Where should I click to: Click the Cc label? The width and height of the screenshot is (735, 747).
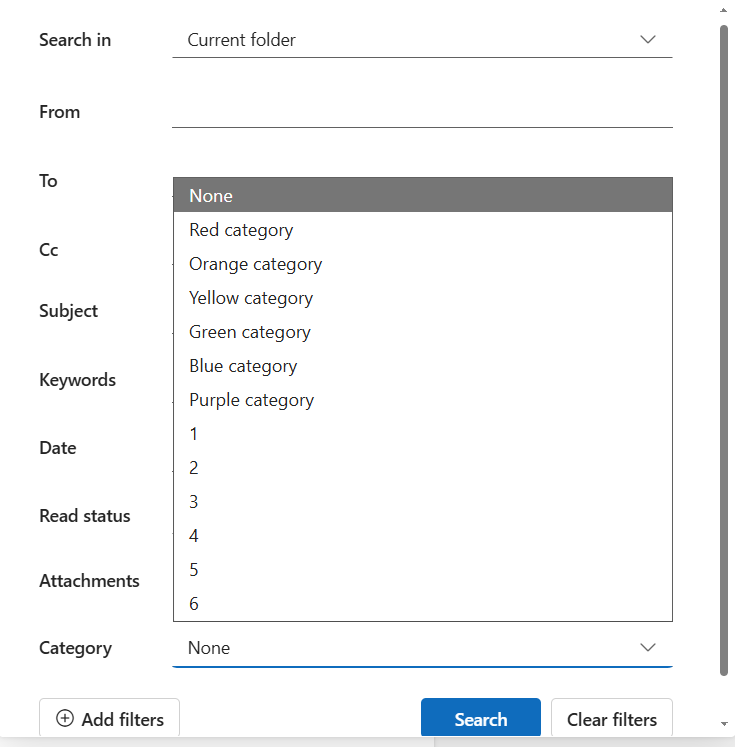tap(49, 250)
